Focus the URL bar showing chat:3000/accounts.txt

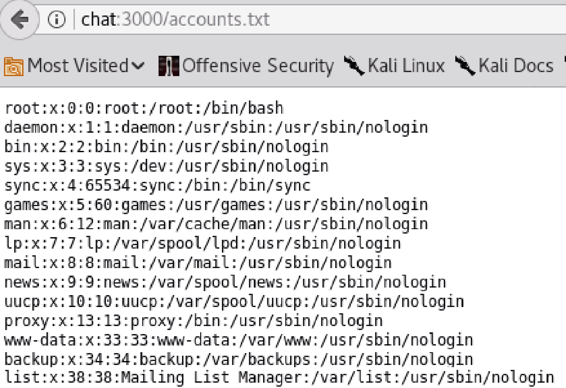[x=318, y=19]
